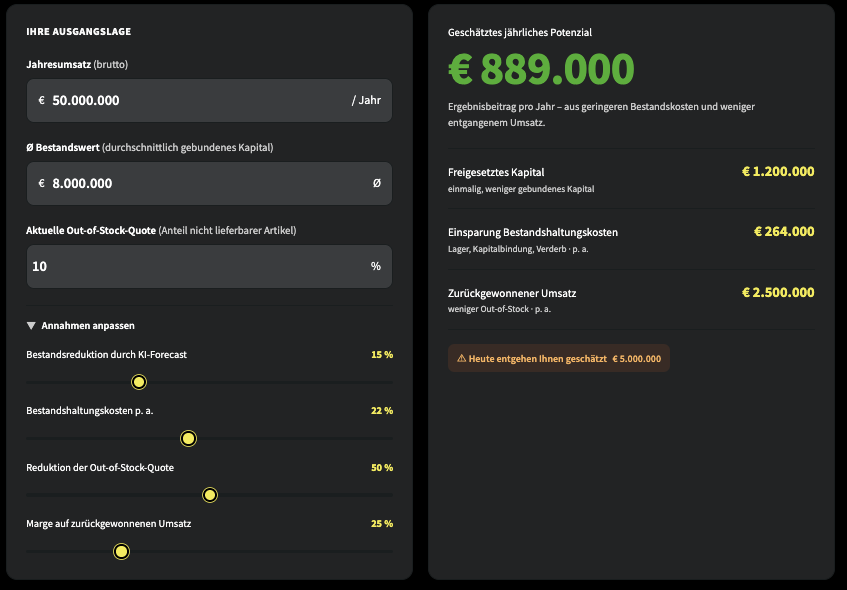Click 'Lager, Kapitalbindung, Verderb · p. a.' subtext
This screenshot has width=847, height=590.
(518, 249)
